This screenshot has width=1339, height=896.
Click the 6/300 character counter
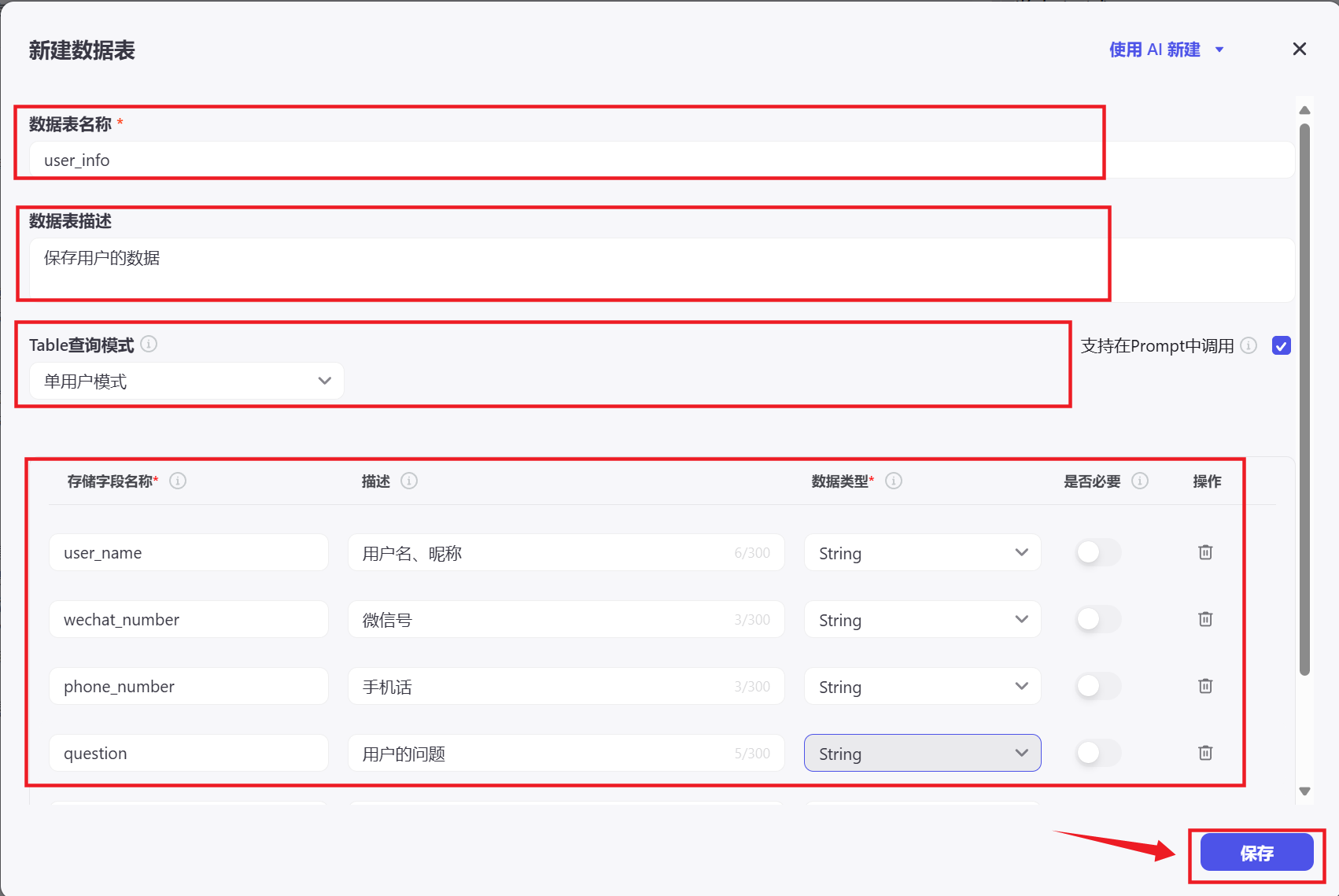pyautogui.click(x=752, y=553)
